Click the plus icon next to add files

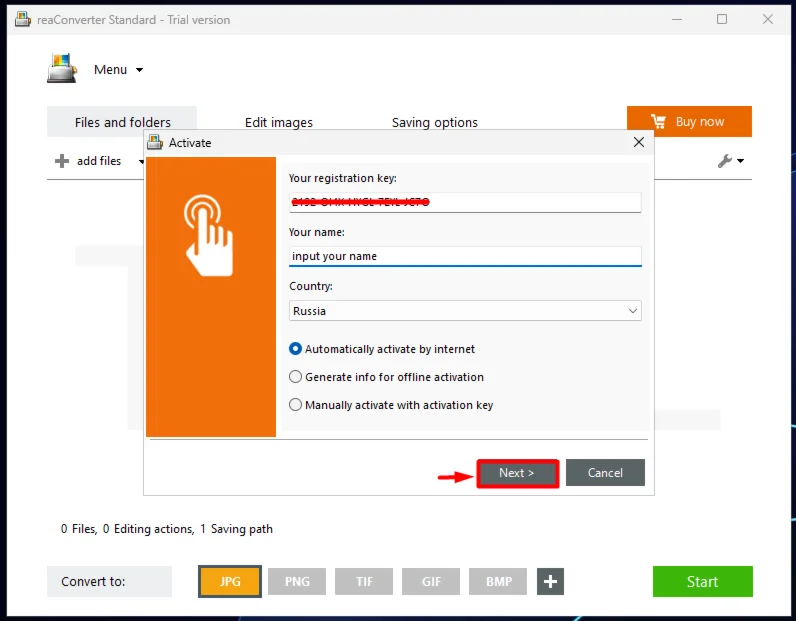tap(62, 161)
